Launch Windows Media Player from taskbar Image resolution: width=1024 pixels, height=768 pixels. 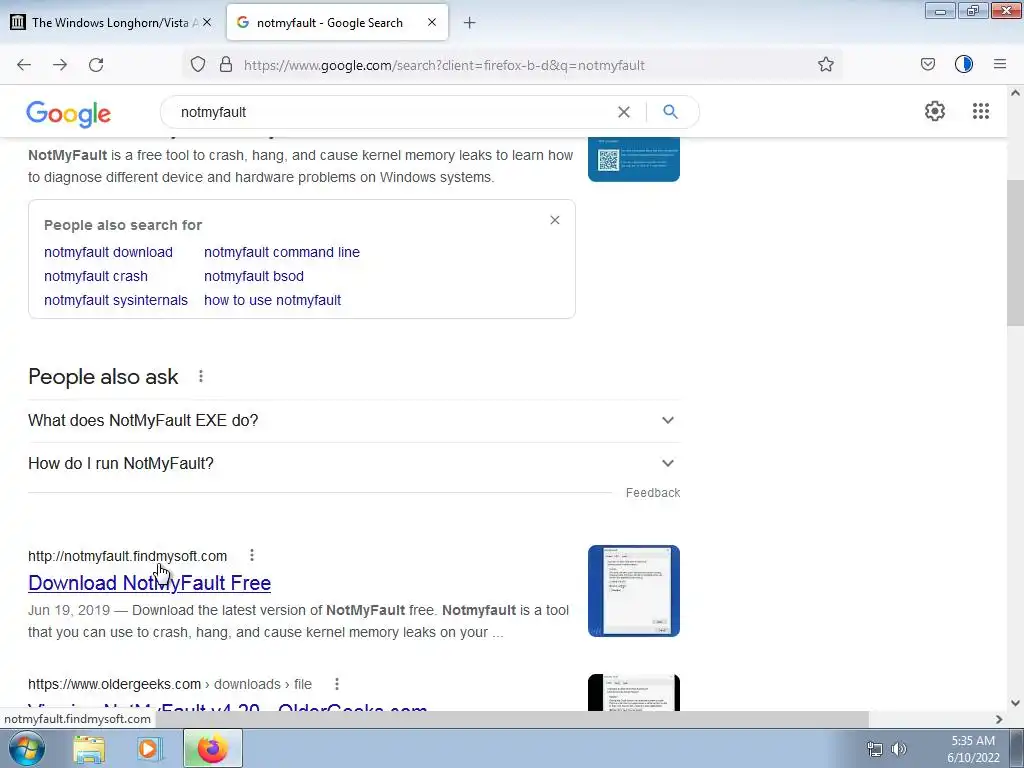pos(149,749)
